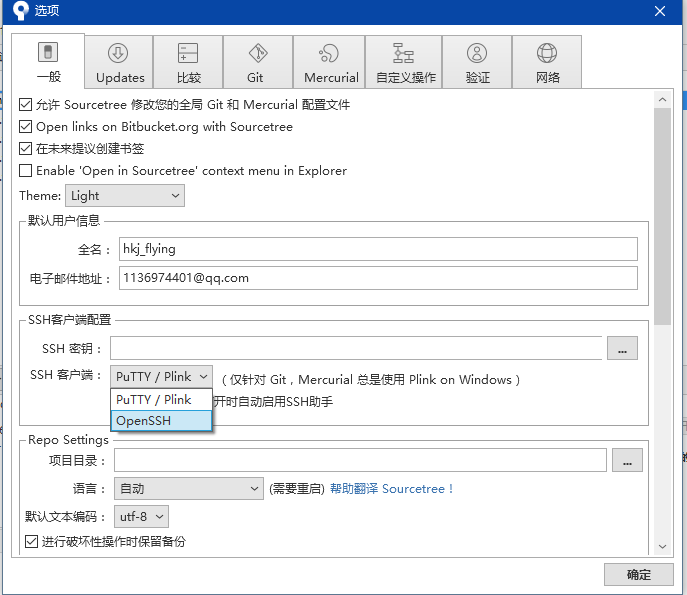Click the scrollbar up arrow
Viewport: 687px width, 595px height.
[x=662, y=100]
